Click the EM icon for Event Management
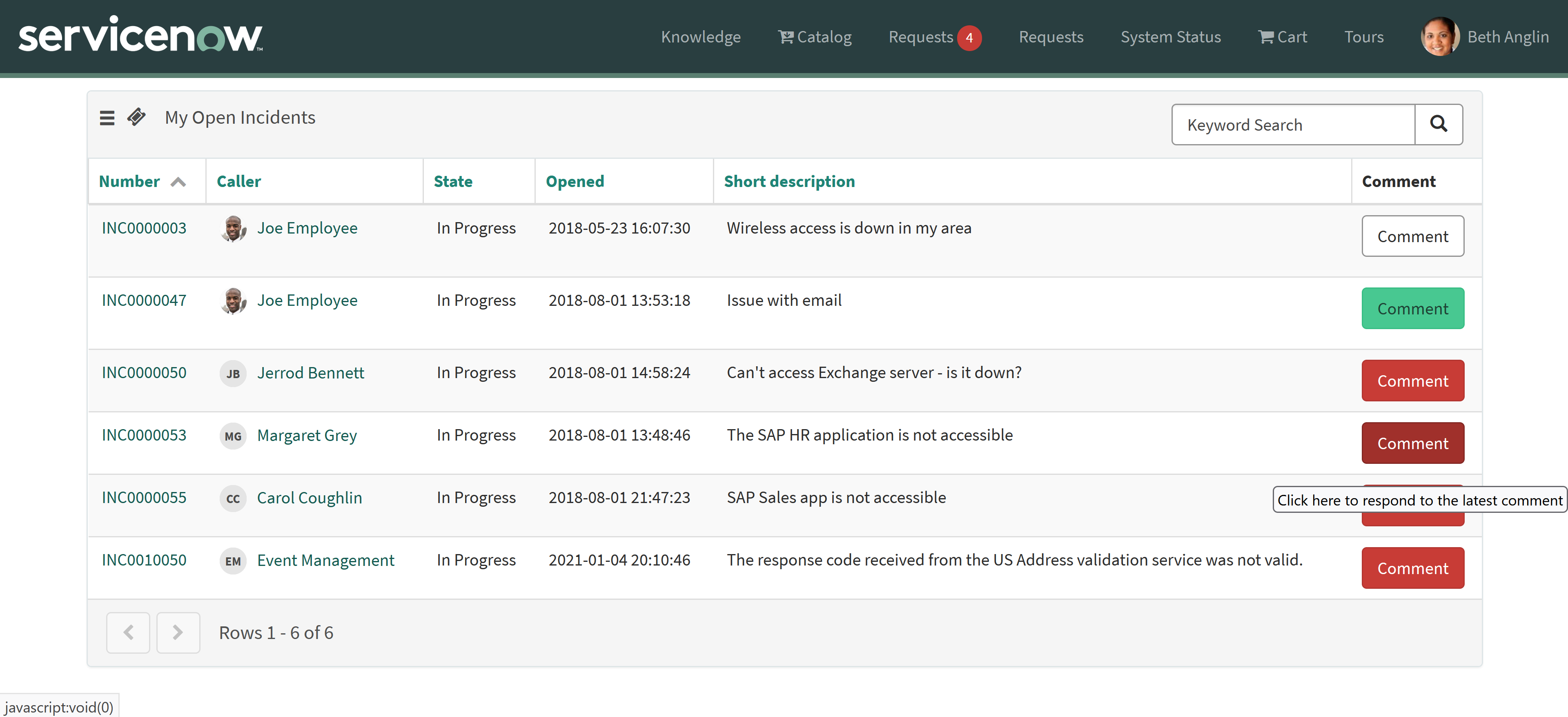1568x717 pixels. tap(232, 561)
